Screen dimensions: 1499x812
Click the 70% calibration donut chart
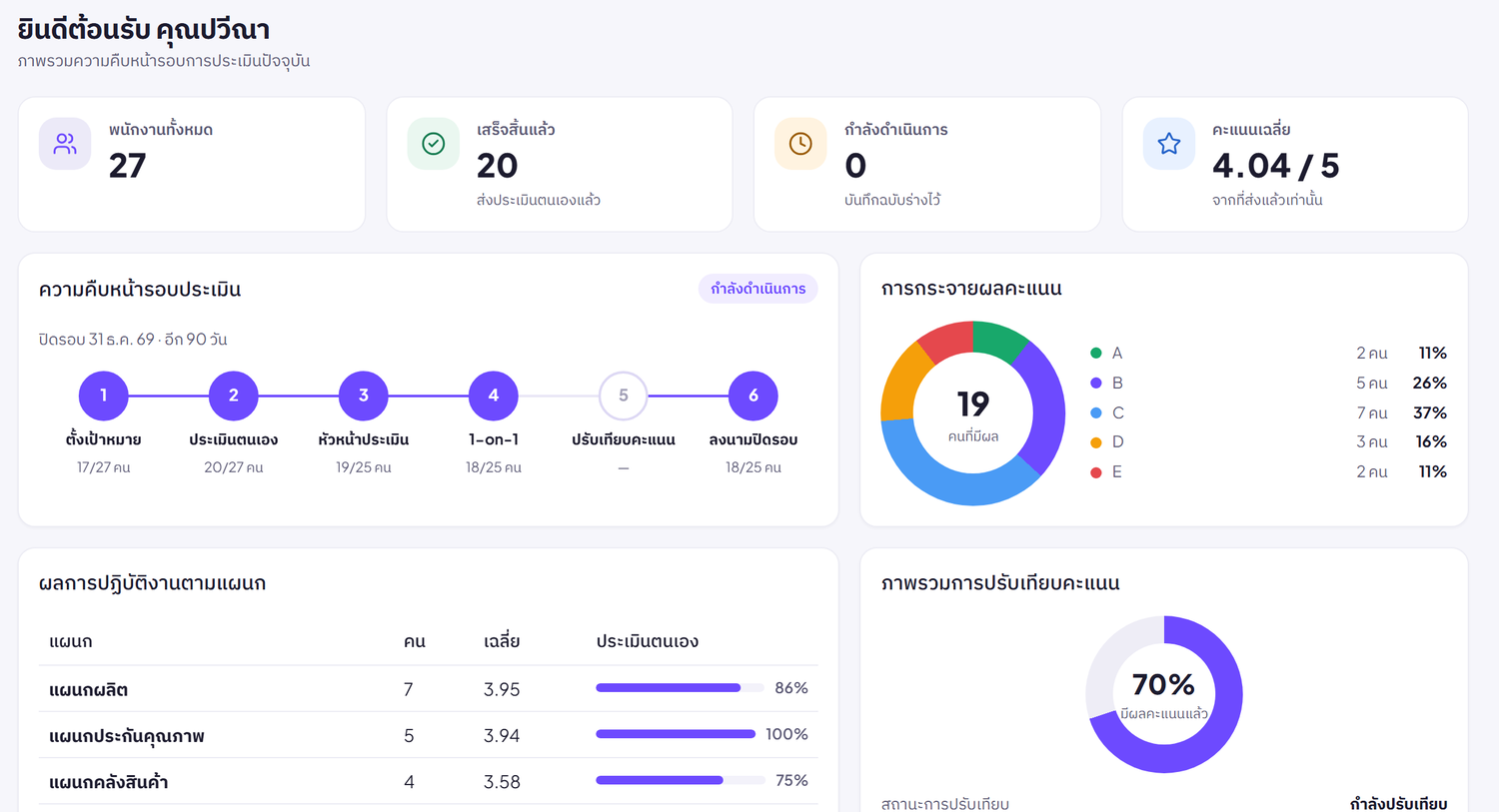1164,694
